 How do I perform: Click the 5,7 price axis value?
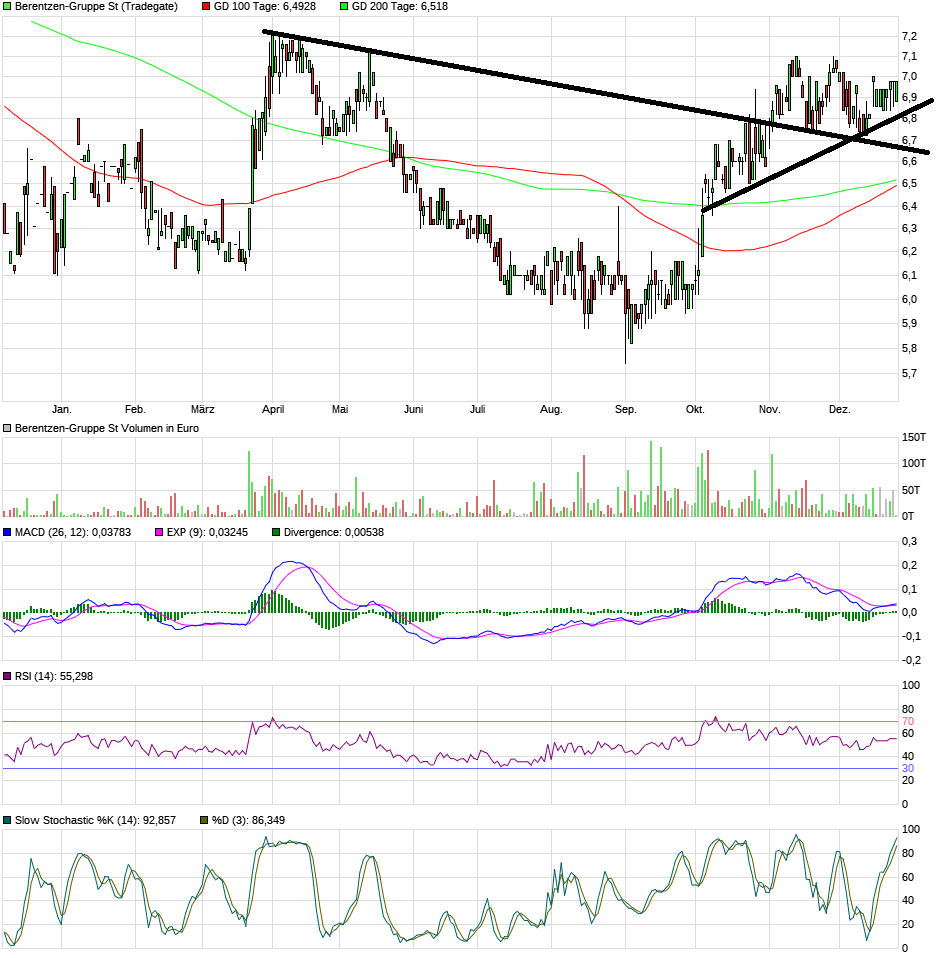pyautogui.click(x=909, y=373)
